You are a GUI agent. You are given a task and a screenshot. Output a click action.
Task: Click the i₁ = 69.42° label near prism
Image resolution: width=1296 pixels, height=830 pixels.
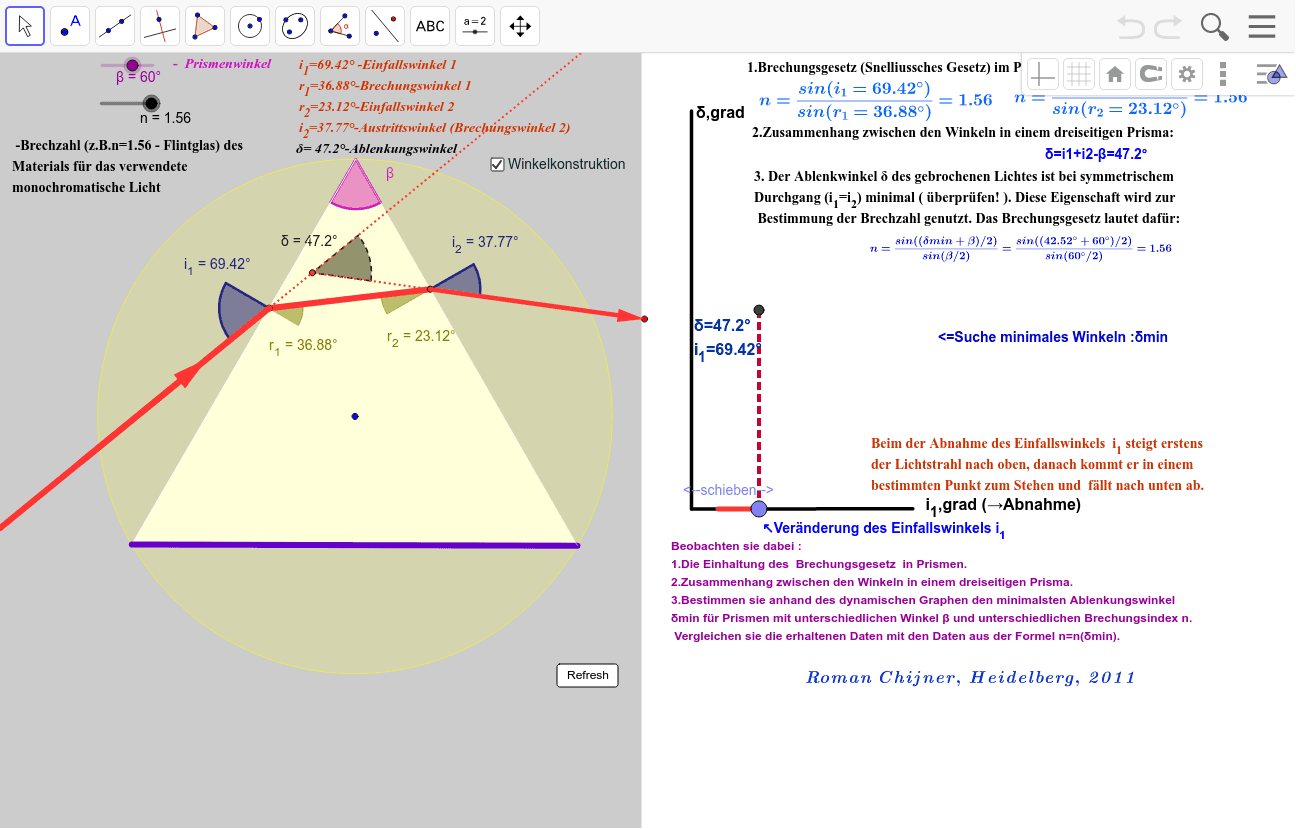(217, 264)
